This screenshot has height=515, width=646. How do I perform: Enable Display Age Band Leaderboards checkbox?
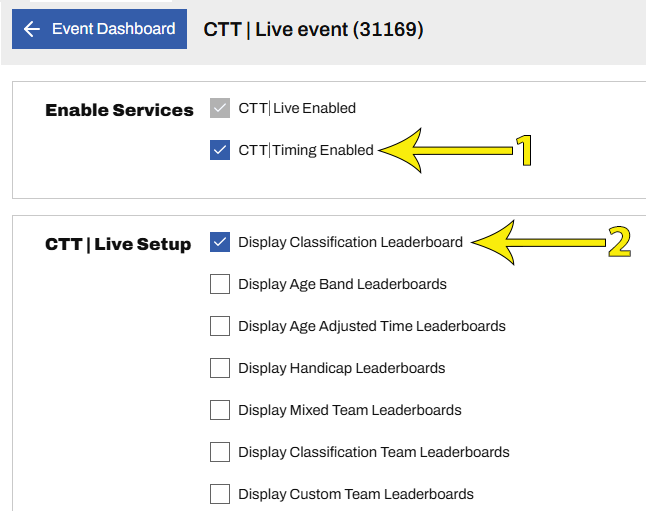pos(220,284)
